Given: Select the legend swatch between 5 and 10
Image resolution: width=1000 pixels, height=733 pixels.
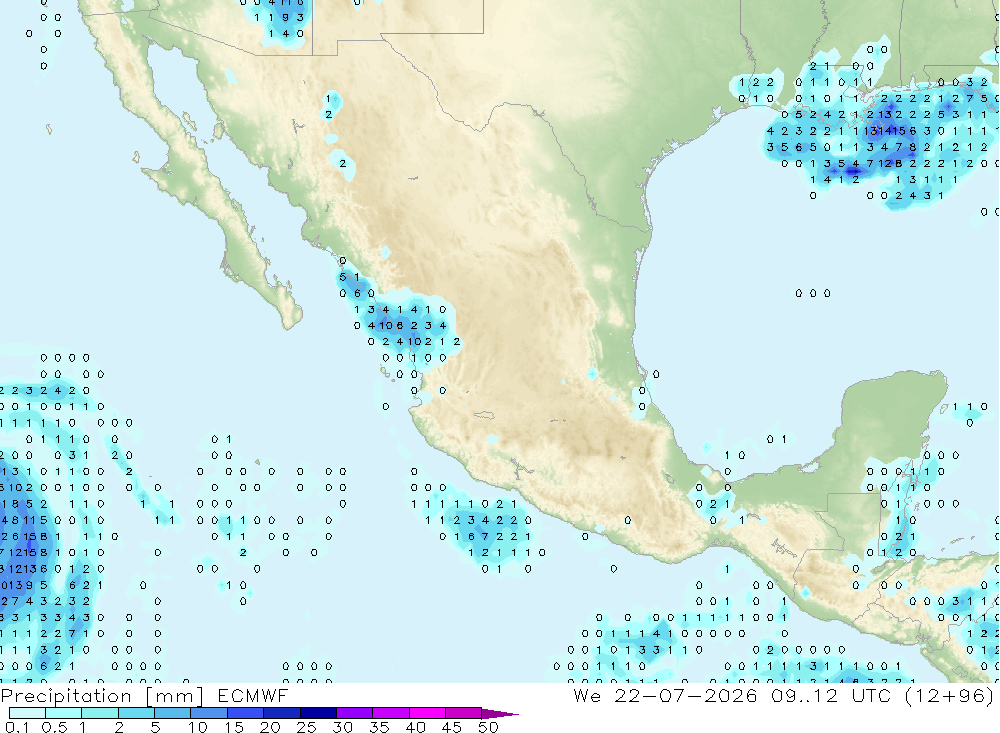Looking at the screenshot, I should [x=172, y=713].
